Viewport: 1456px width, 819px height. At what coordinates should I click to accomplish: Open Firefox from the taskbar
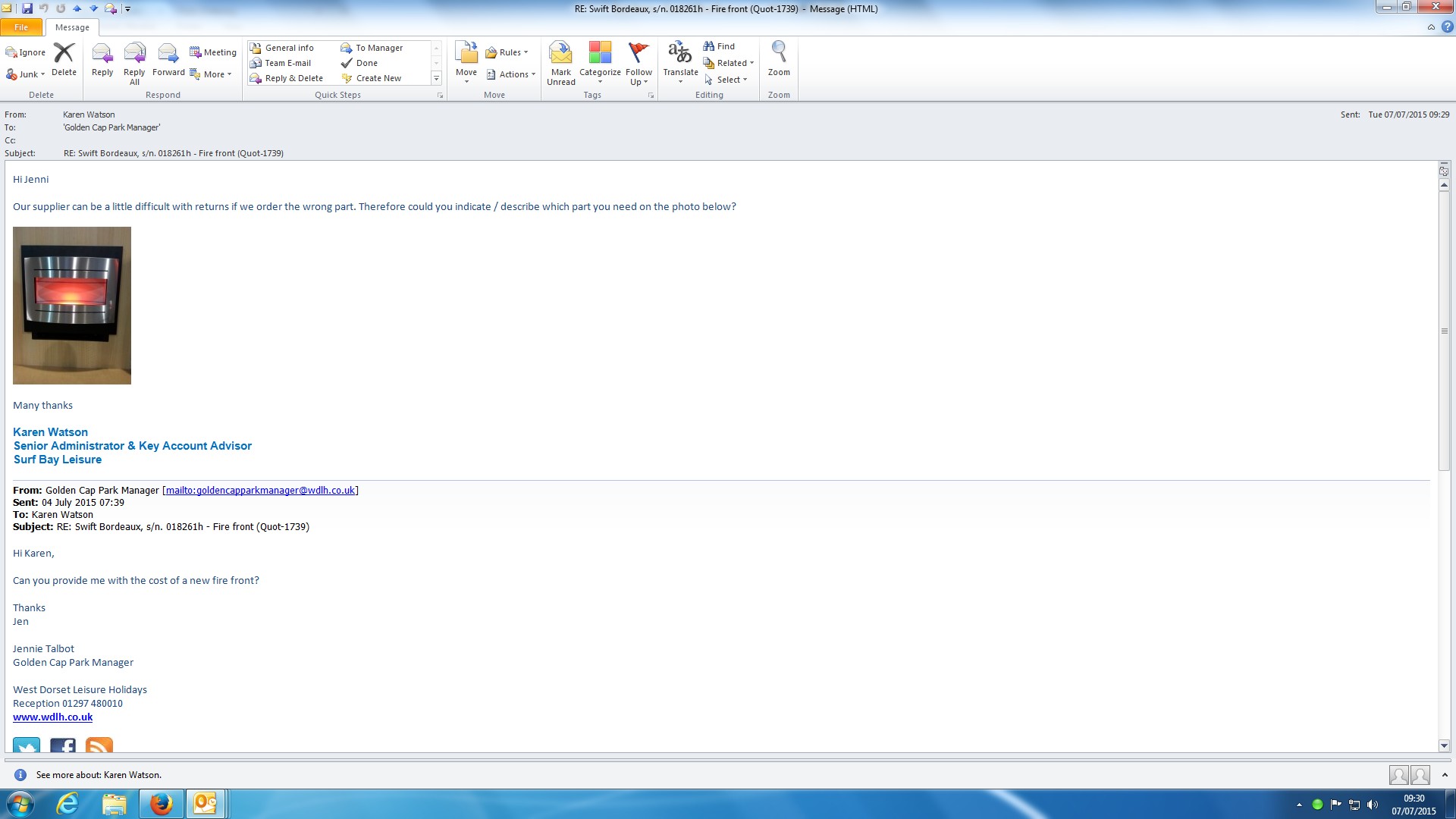point(161,804)
